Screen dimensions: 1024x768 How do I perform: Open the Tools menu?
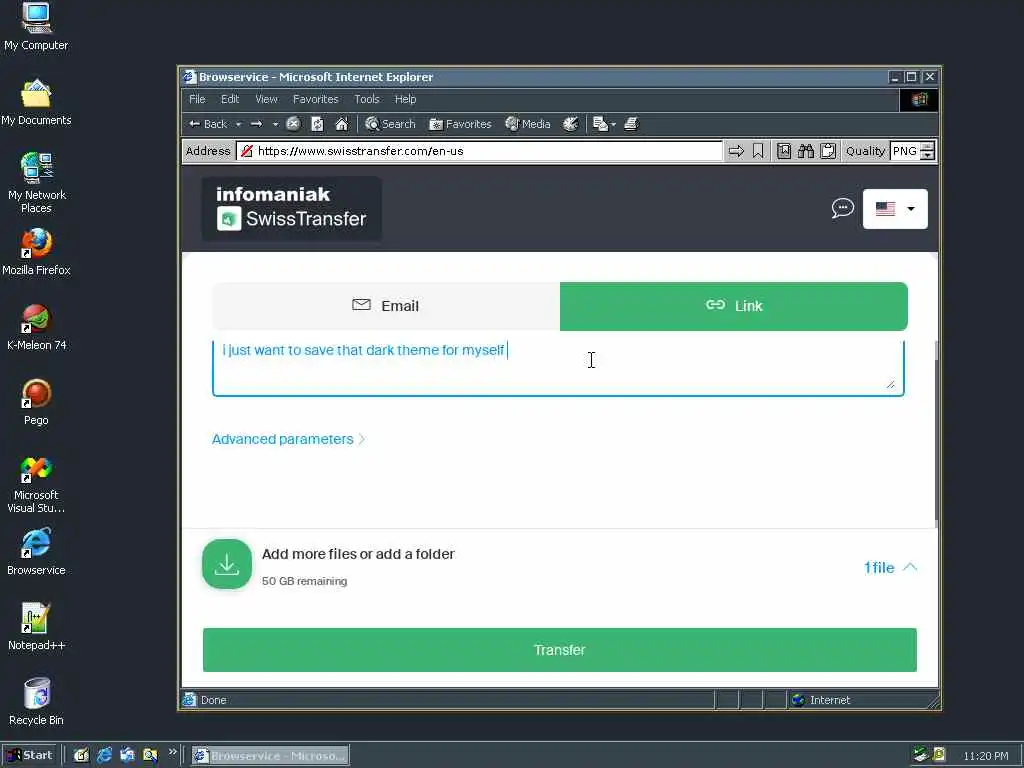point(367,99)
